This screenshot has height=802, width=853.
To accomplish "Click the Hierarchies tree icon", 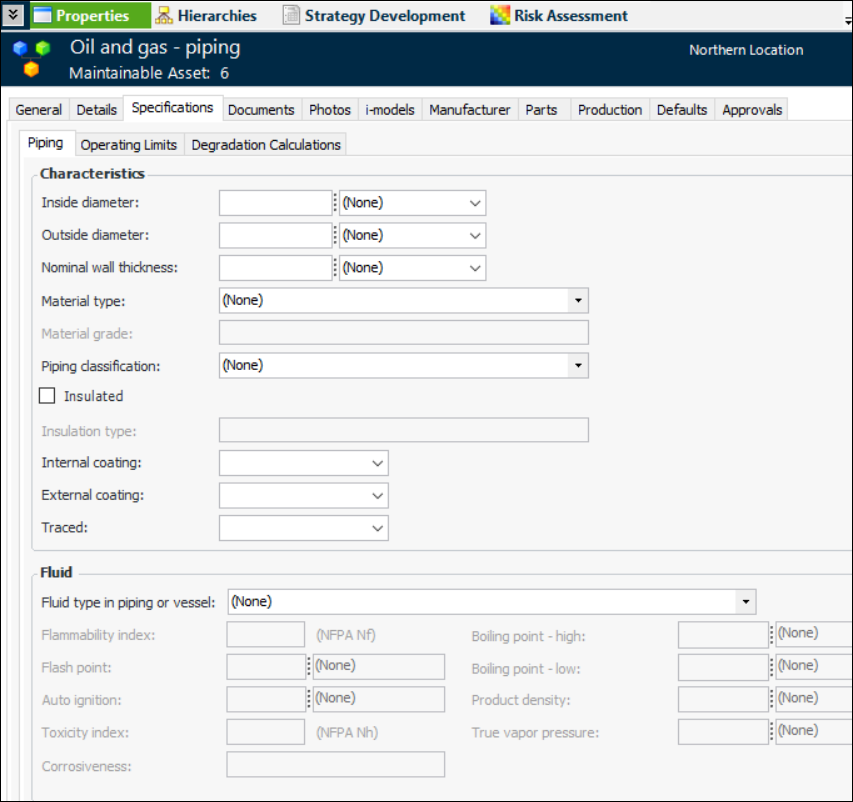I will coord(164,15).
